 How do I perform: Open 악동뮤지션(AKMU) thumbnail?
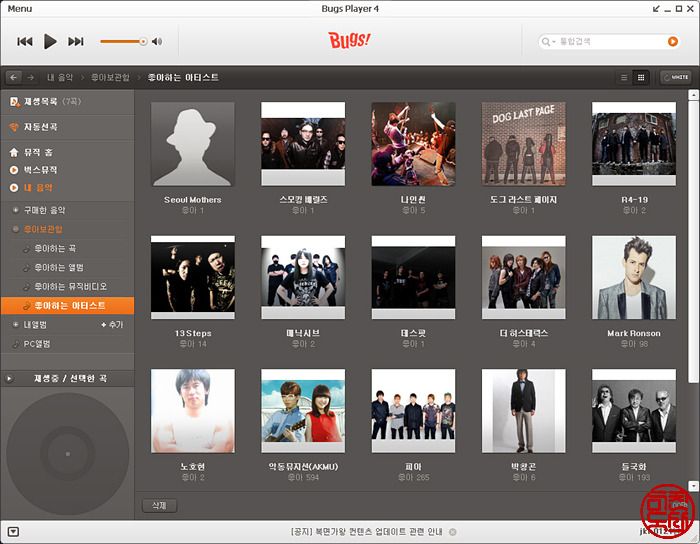pos(303,411)
